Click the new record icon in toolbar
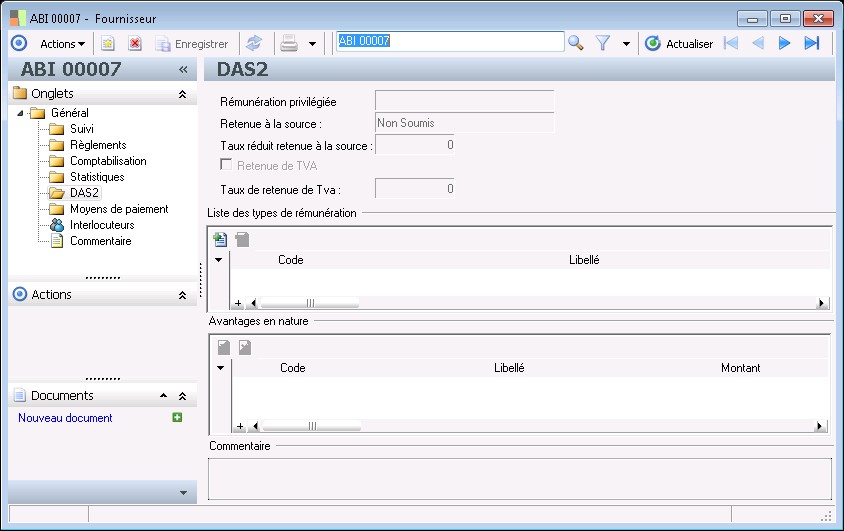Image resolution: width=844 pixels, height=531 pixels. (x=108, y=43)
